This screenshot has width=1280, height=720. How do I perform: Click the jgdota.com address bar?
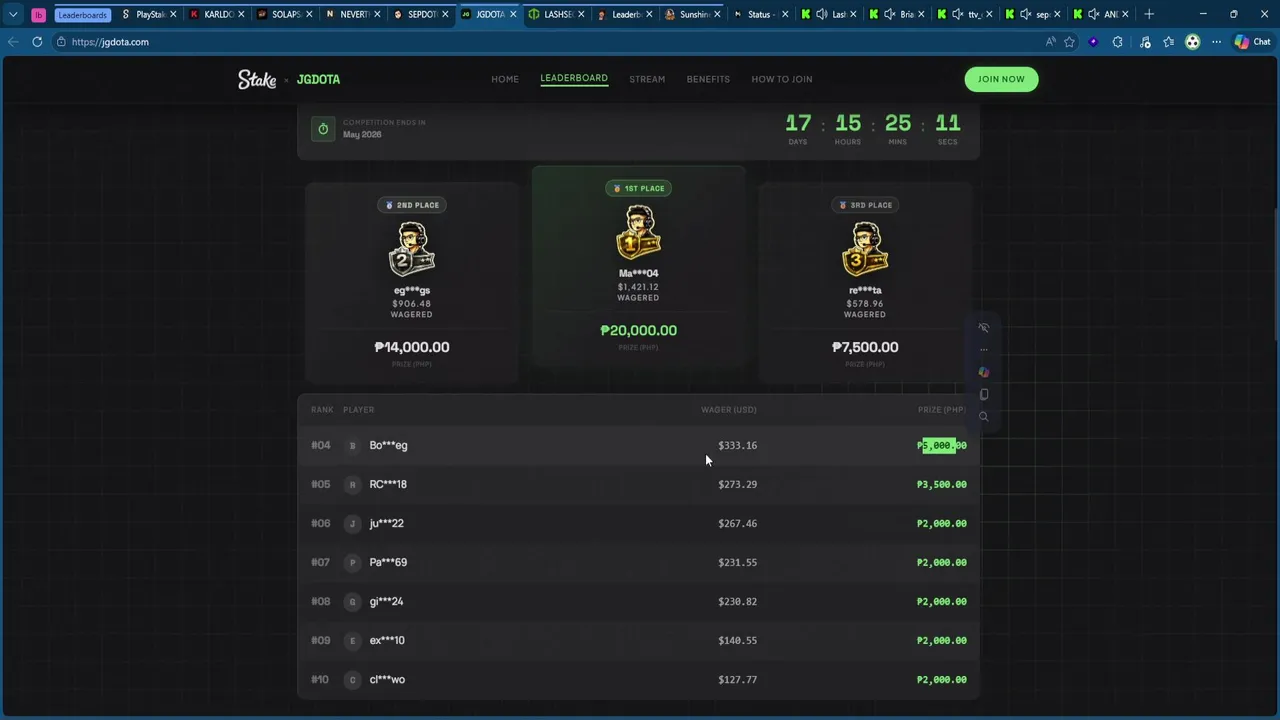[540, 42]
